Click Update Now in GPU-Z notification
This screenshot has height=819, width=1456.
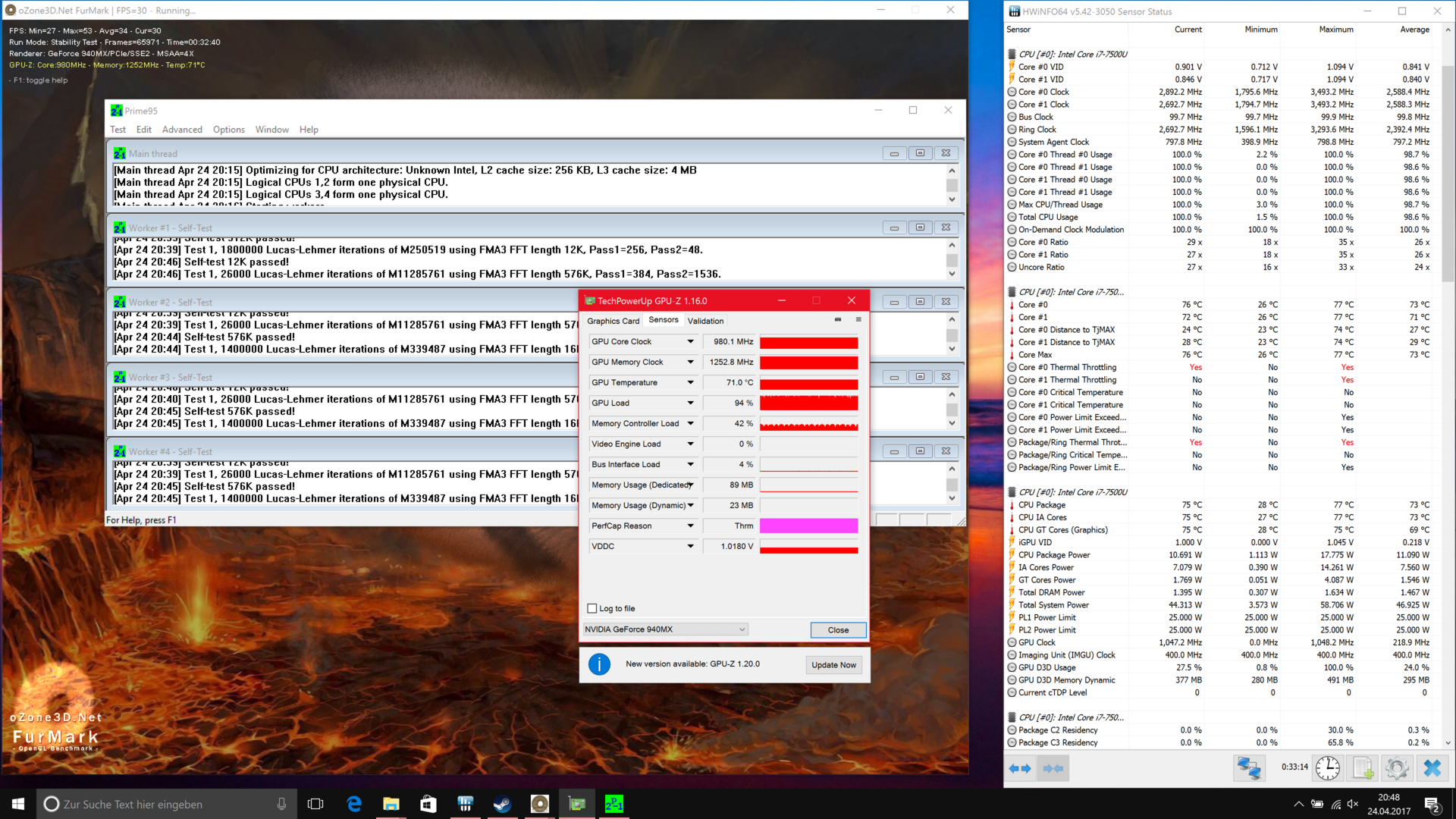[833, 665]
